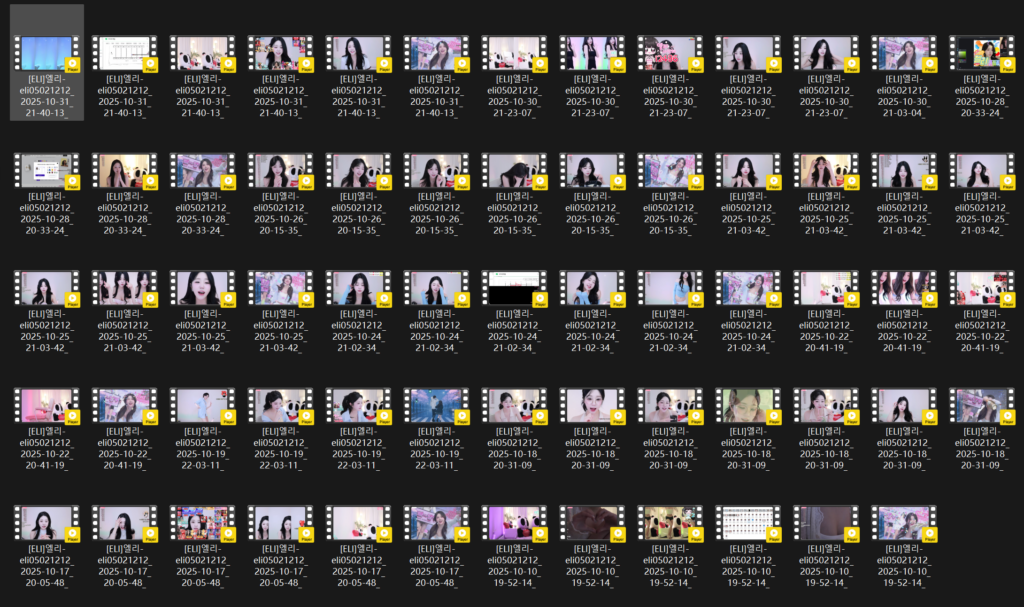The image size is (1024, 607).
Task: Select the first 2025-10-25 21-03-42 video file
Action: (747, 171)
